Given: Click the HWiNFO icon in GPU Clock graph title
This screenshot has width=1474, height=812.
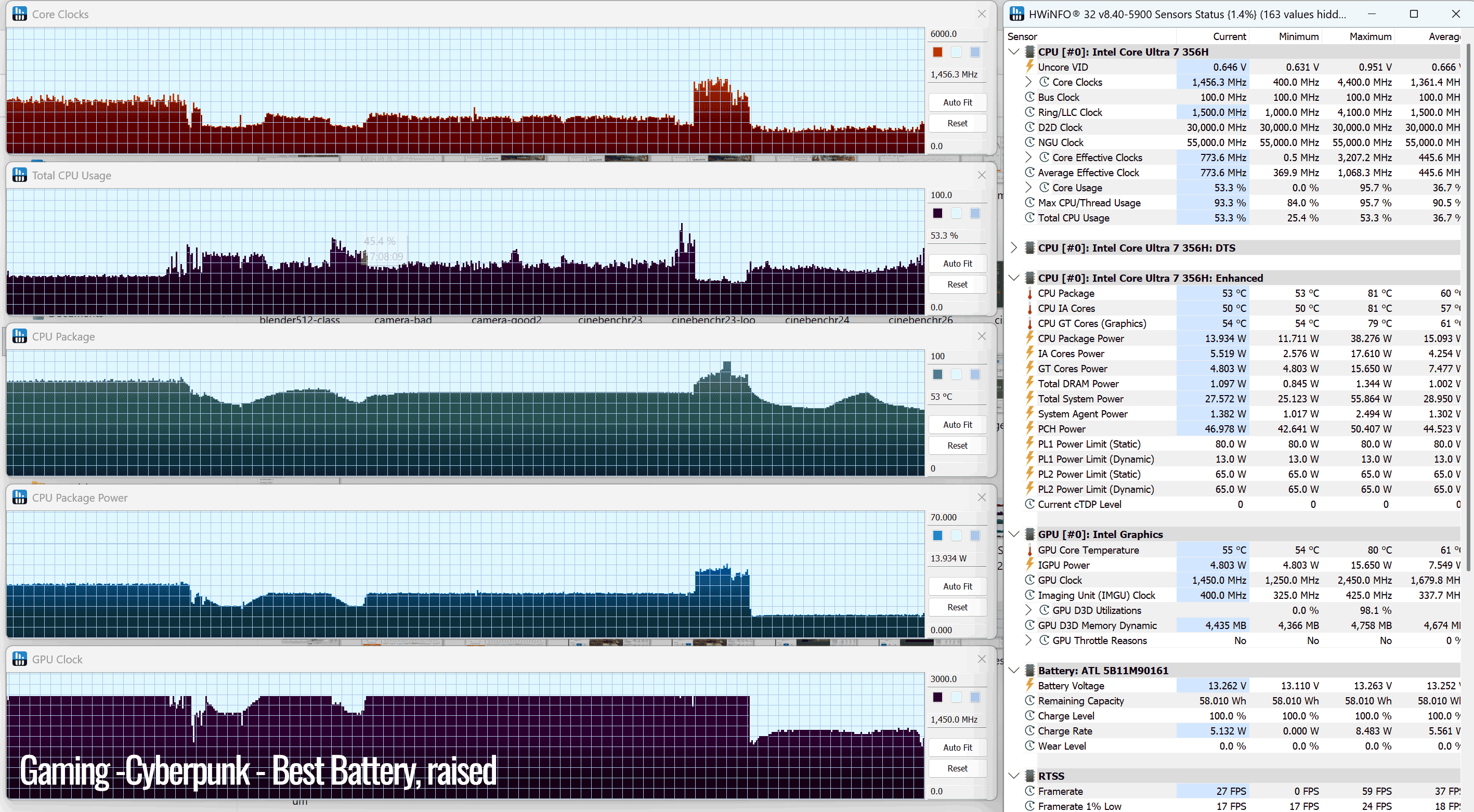Looking at the screenshot, I should coord(19,659).
